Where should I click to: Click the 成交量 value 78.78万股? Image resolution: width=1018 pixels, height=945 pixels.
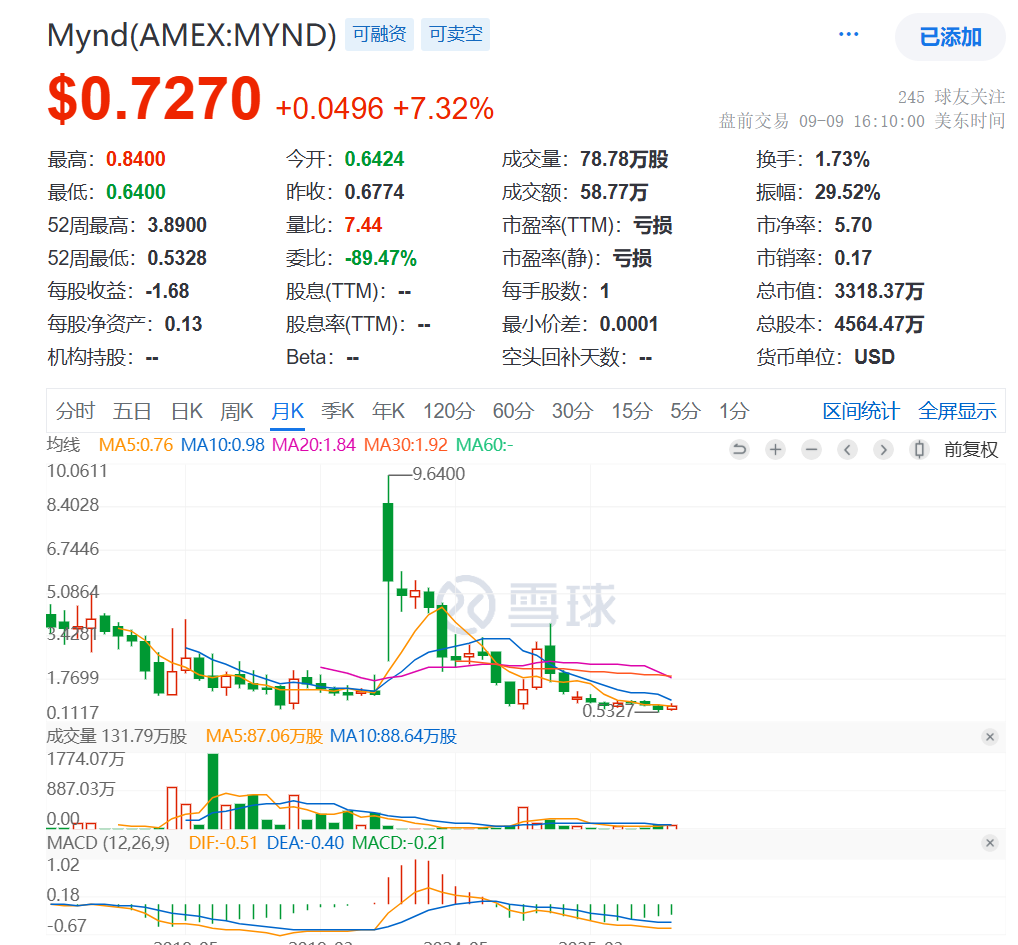(624, 159)
